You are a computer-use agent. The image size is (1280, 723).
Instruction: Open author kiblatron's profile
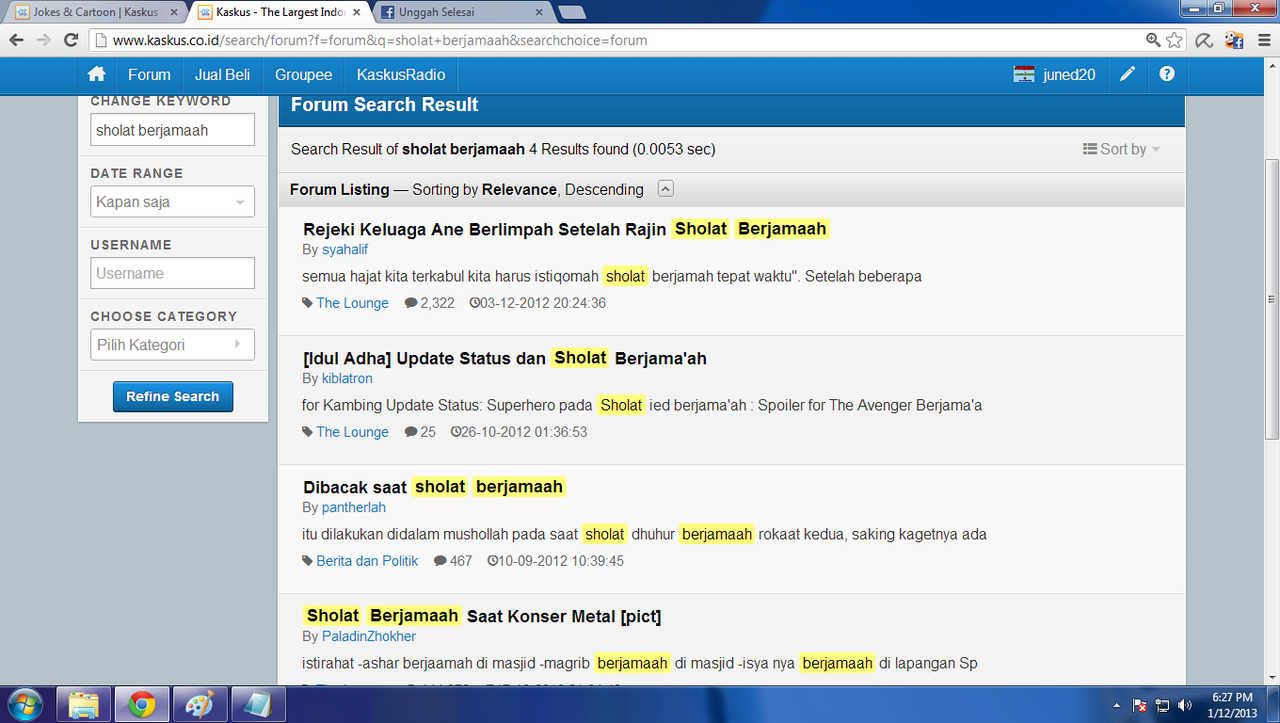pyautogui.click(x=347, y=378)
